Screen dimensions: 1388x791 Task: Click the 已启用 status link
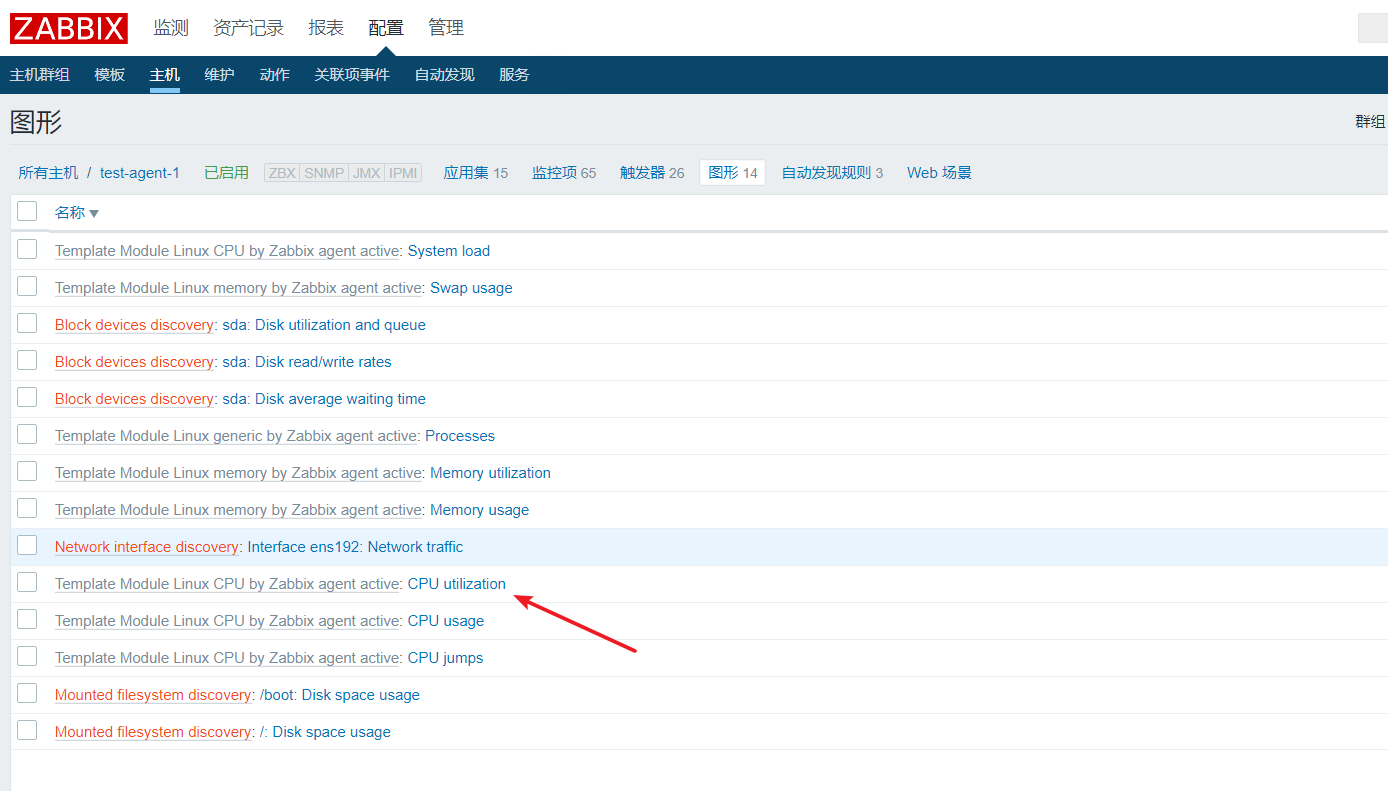click(x=226, y=173)
